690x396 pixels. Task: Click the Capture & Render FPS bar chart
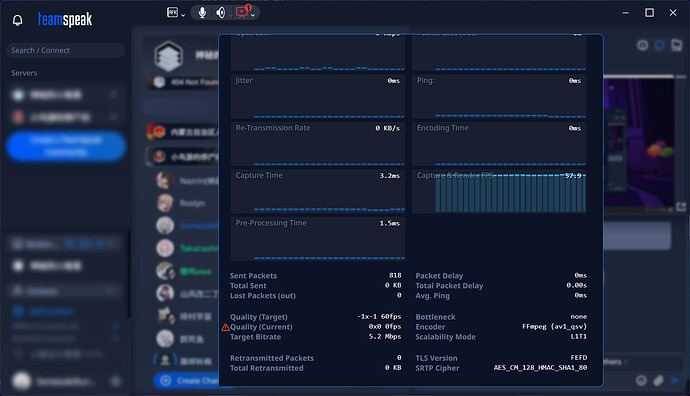click(499, 192)
